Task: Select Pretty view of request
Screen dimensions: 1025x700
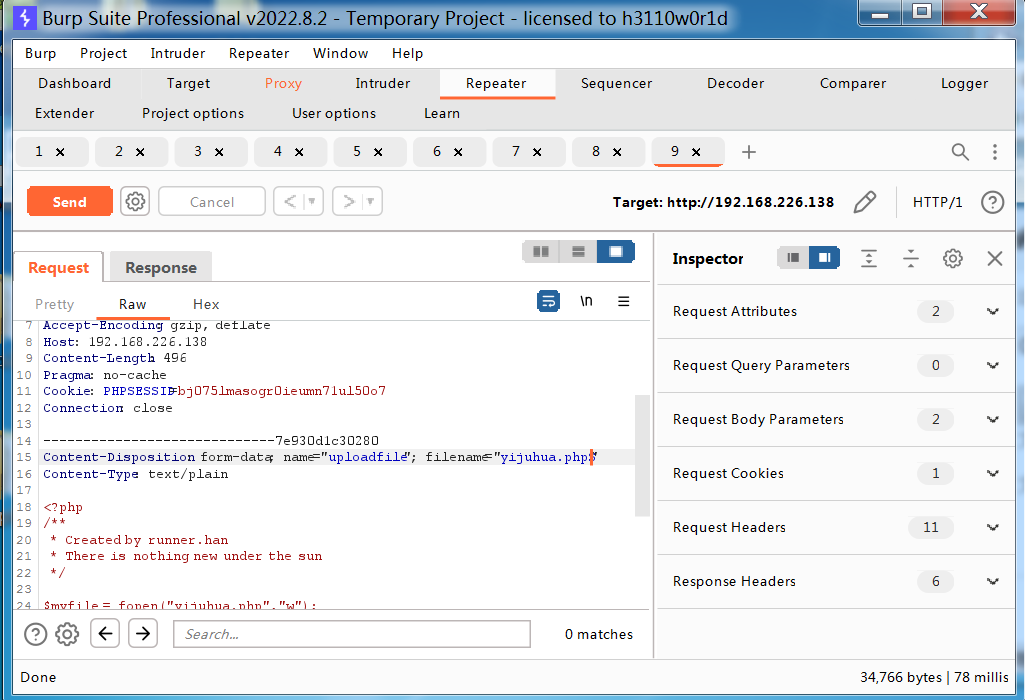Action: click(x=54, y=304)
